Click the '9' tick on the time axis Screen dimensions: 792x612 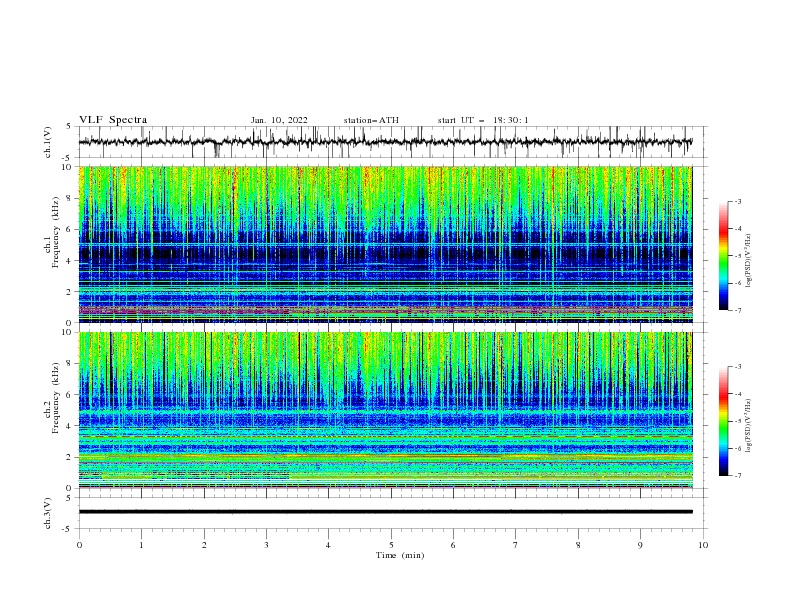(640, 545)
